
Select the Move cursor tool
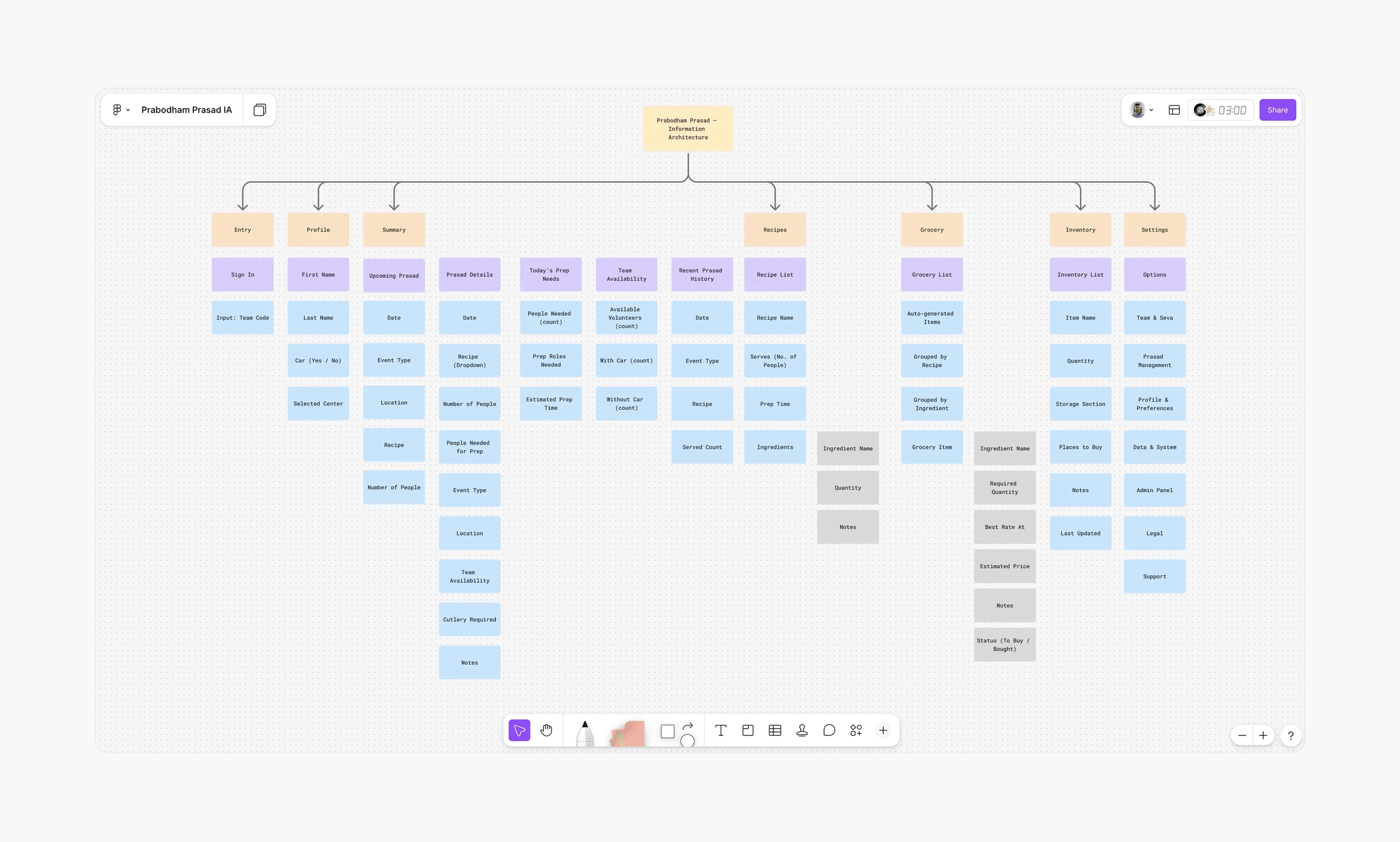[519, 730]
